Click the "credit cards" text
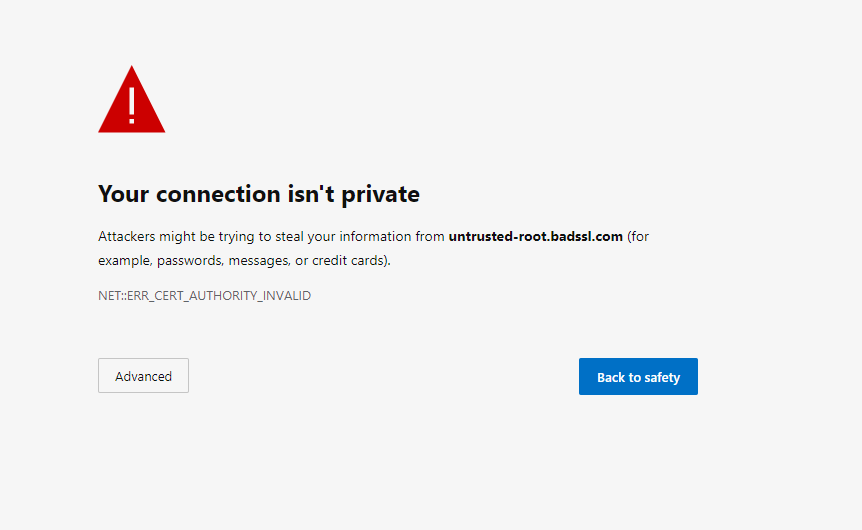 [347, 261]
